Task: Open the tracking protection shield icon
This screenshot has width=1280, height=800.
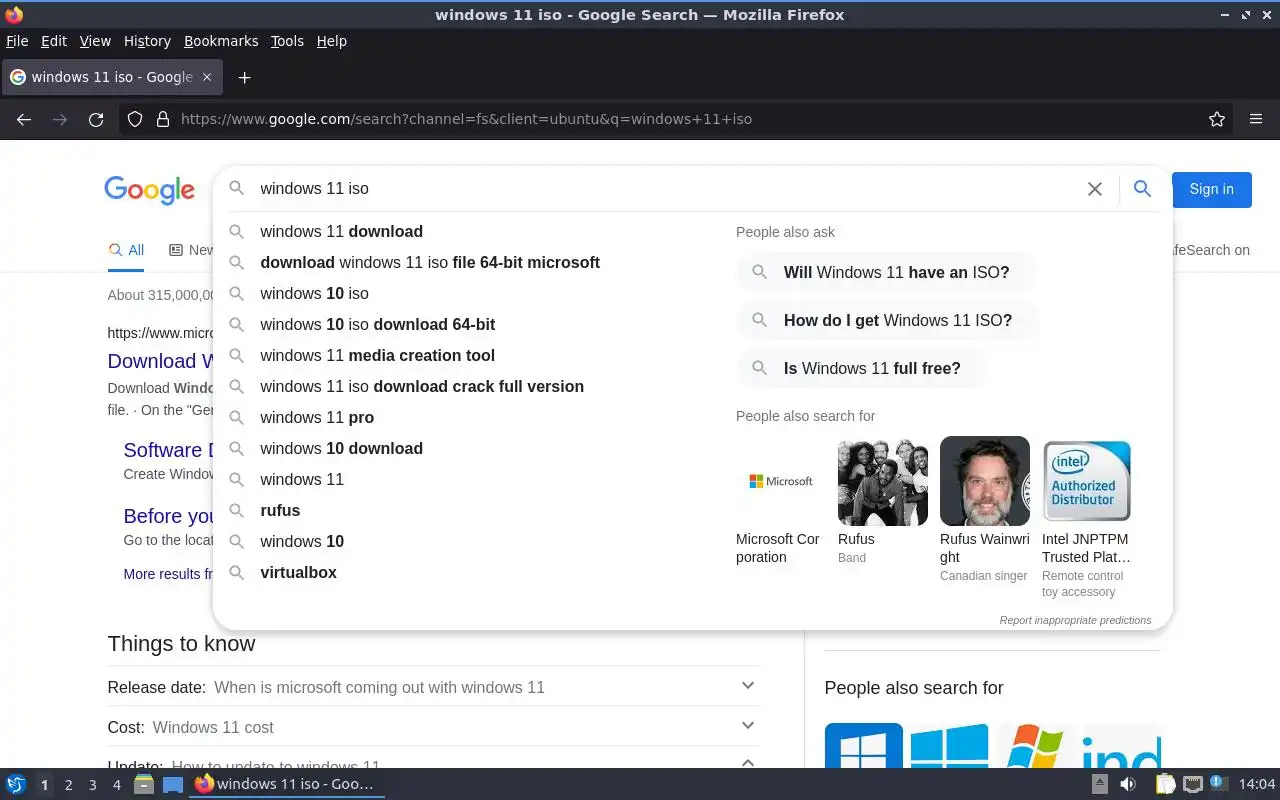Action: [x=135, y=119]
